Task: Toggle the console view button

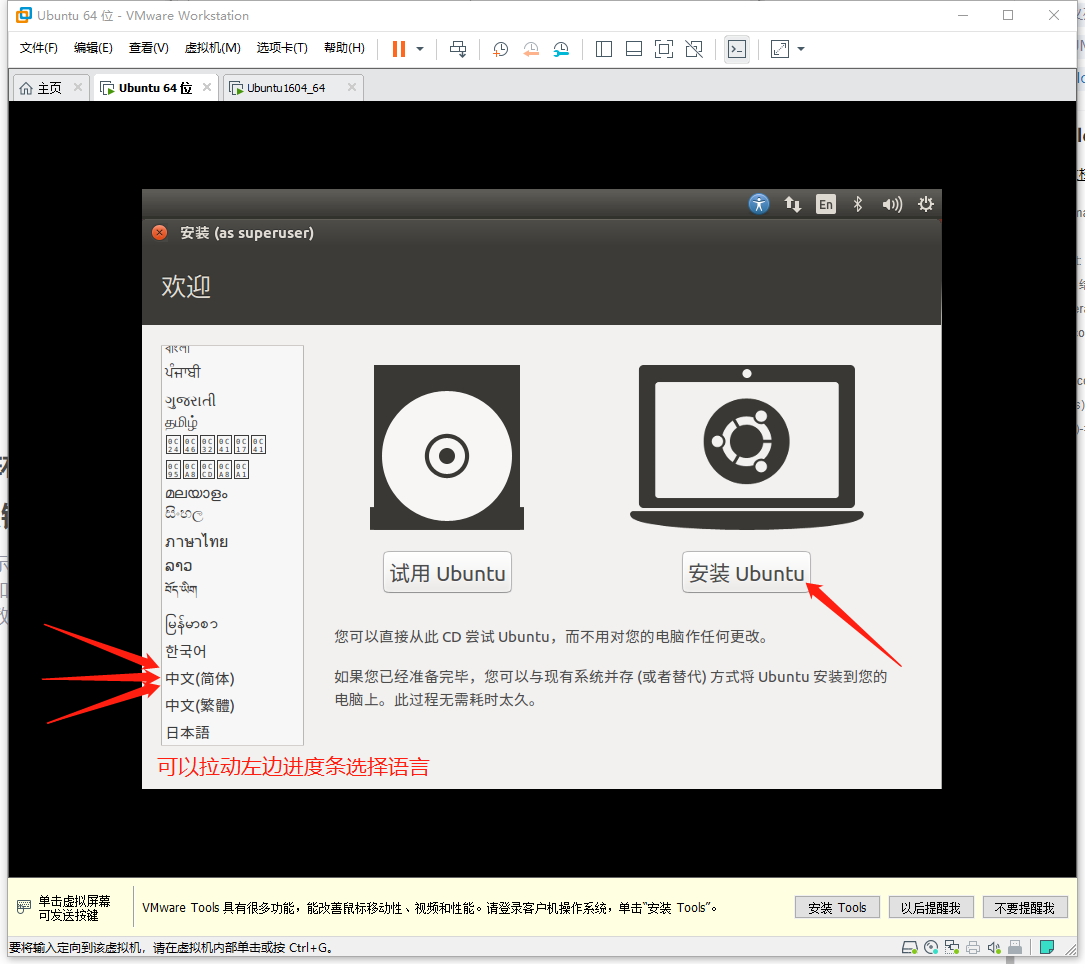Action: (737, 48)
